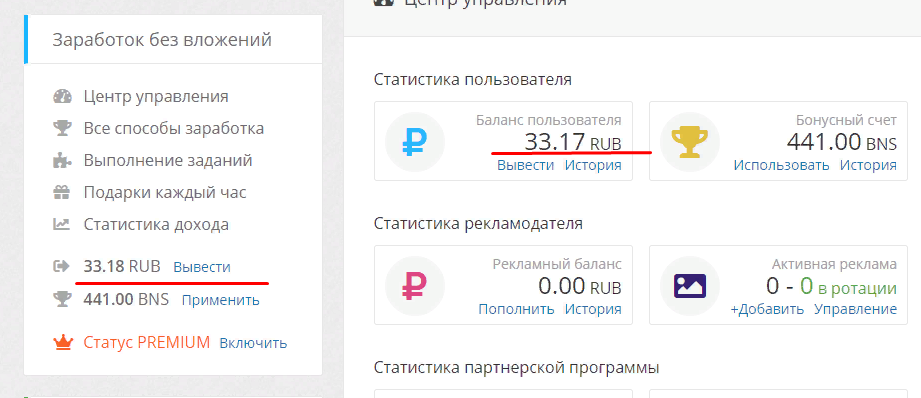Click the Статистика рекламодателя heading
Viewport: 921px width, 398px height.
(x=479, y=224)
